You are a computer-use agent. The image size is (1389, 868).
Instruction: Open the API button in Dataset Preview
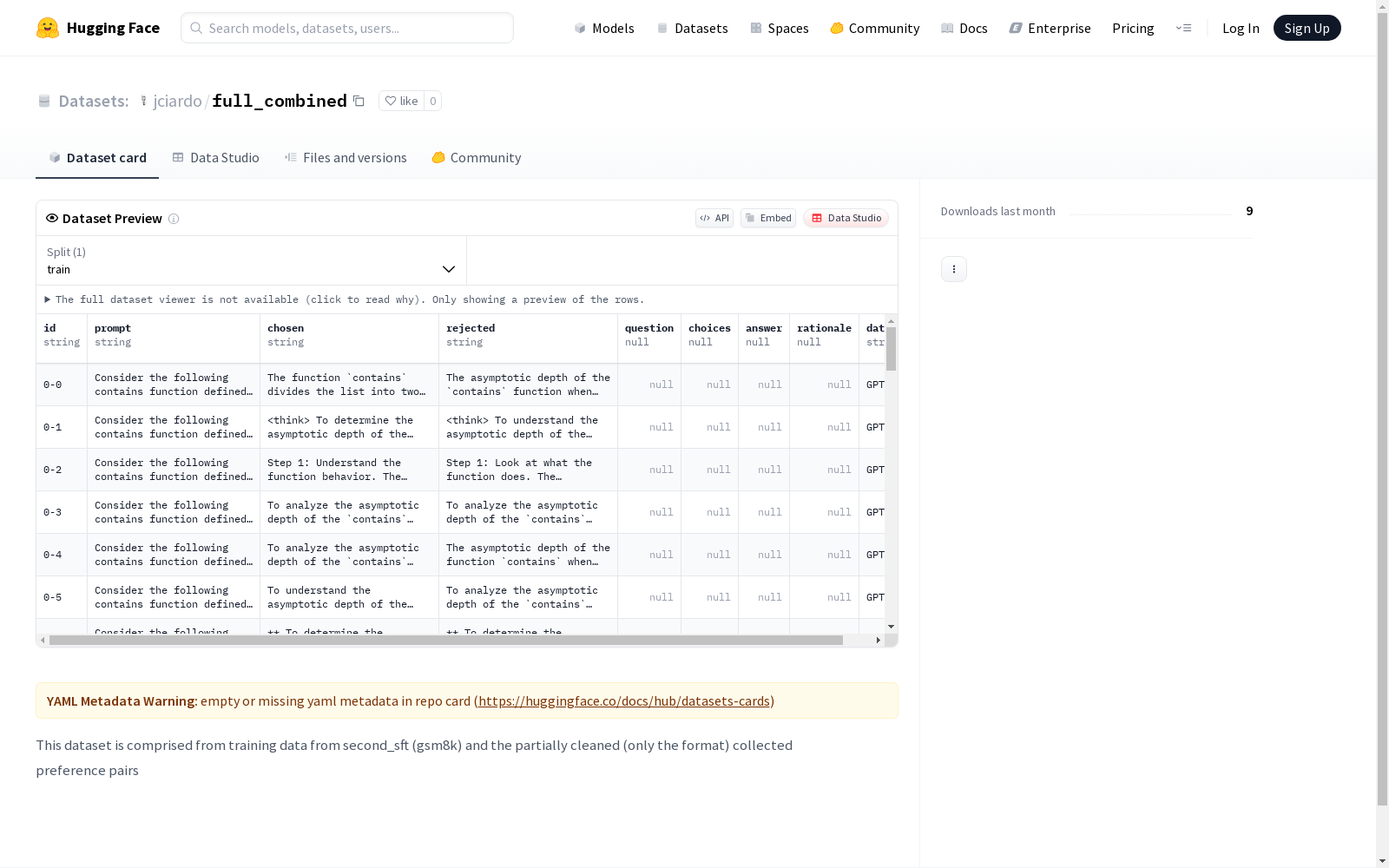pyautogui.click(x=714, y=218)
